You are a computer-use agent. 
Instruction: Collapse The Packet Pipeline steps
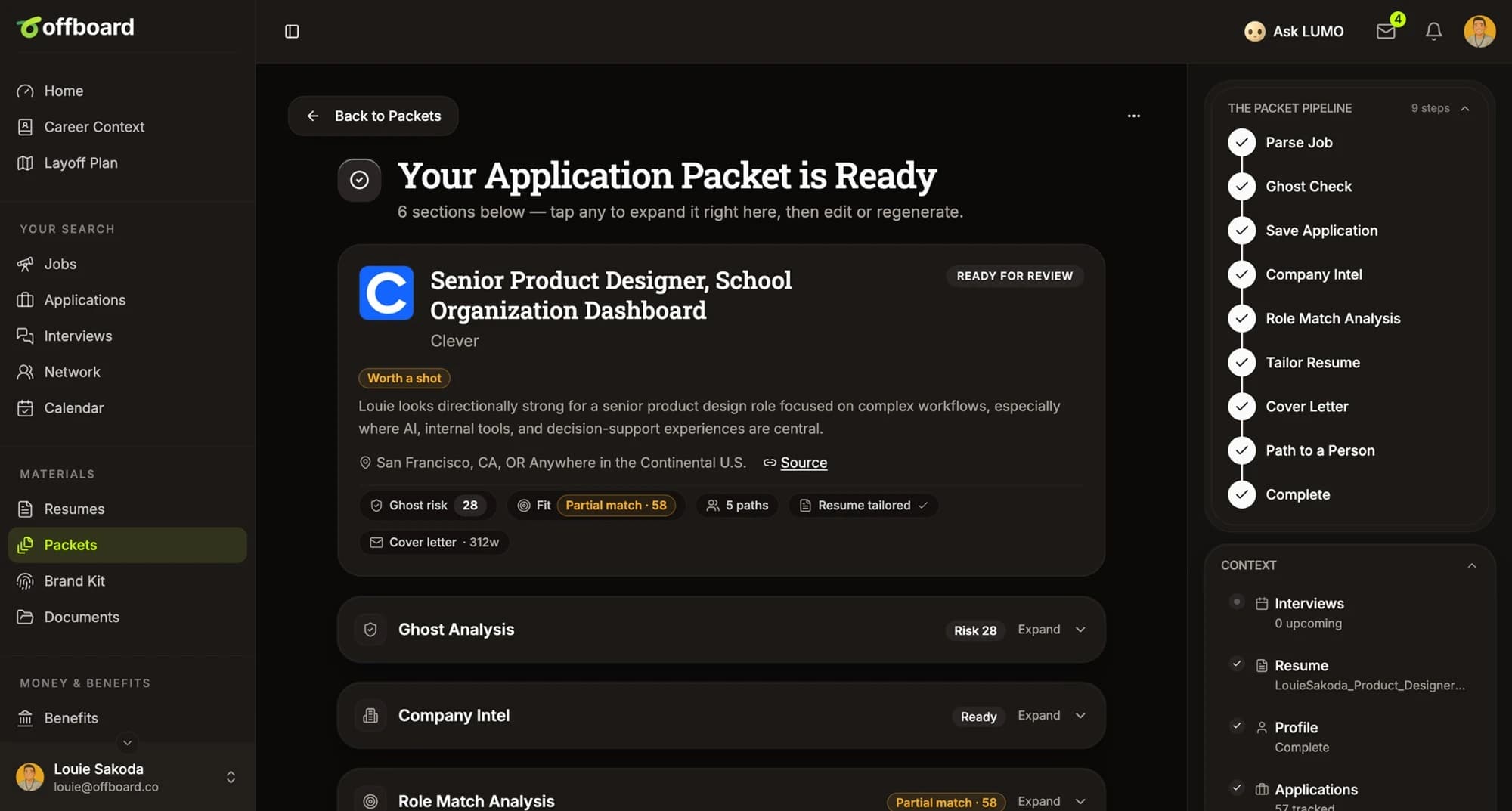(1464, 108)
